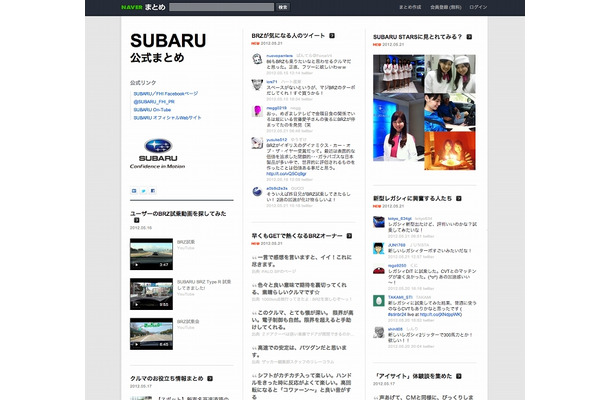This screenshot has height=400, width=610.
Task: Click the first share icon under the logo
Action: point(134,191)
